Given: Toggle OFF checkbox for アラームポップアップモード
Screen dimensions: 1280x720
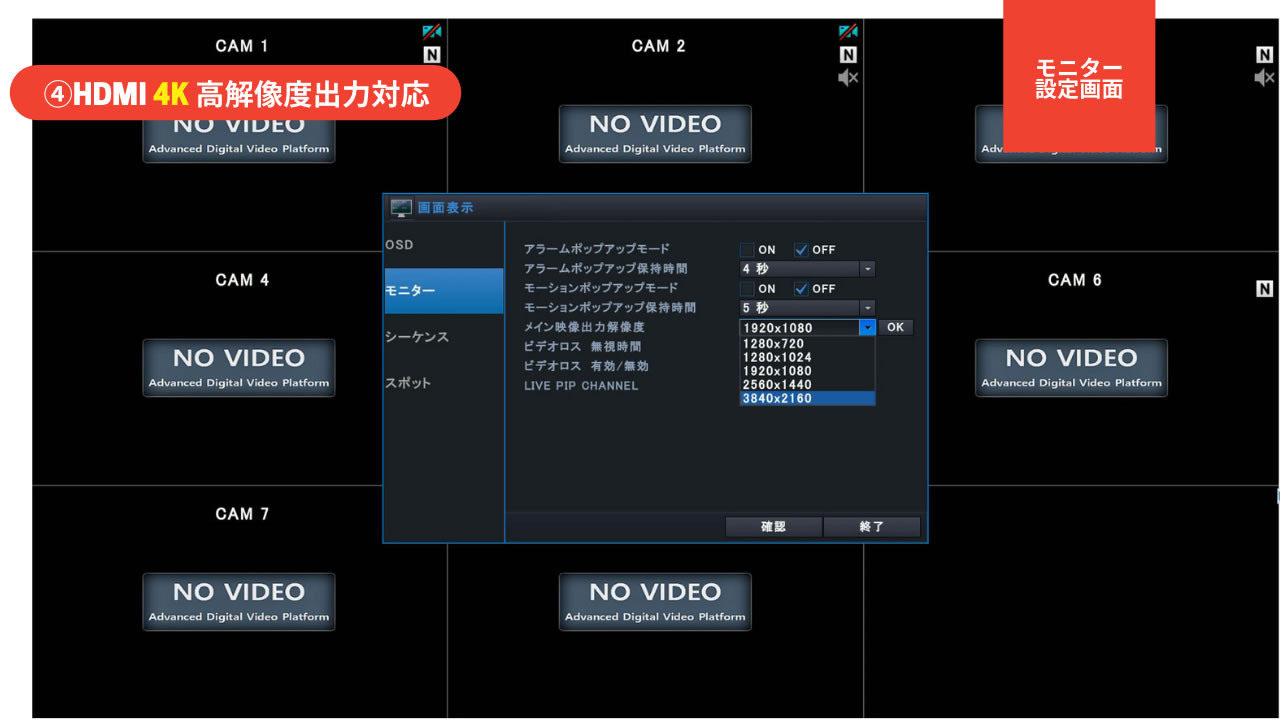Looking at the screenshot, I should pos(801,250).
